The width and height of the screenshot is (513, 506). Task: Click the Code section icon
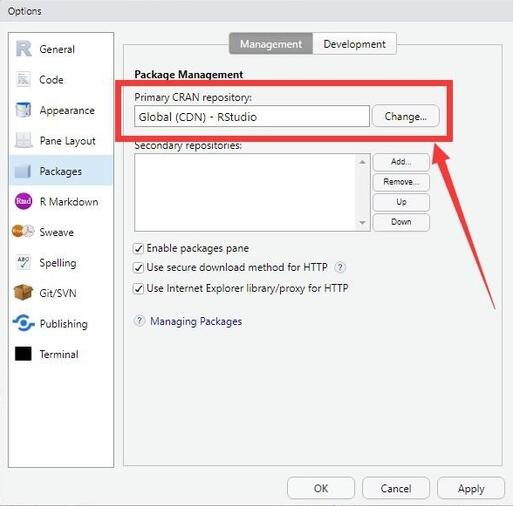[23, 79]
